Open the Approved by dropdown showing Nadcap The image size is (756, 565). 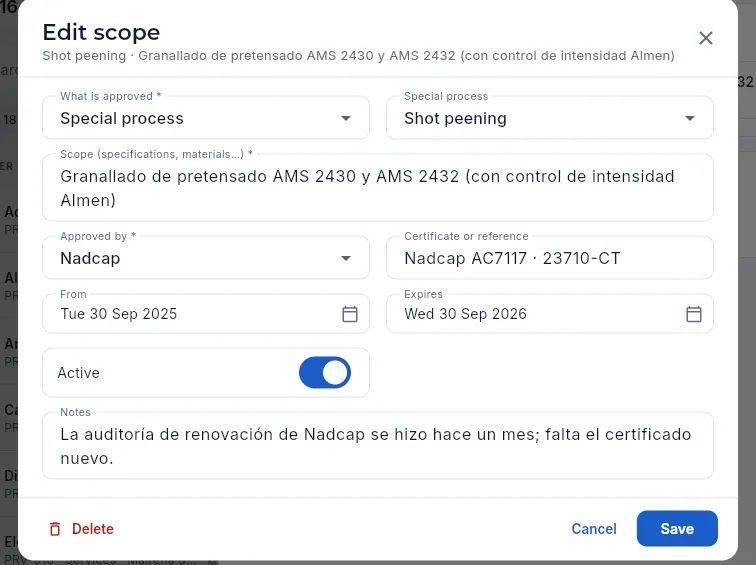point(206,258)
